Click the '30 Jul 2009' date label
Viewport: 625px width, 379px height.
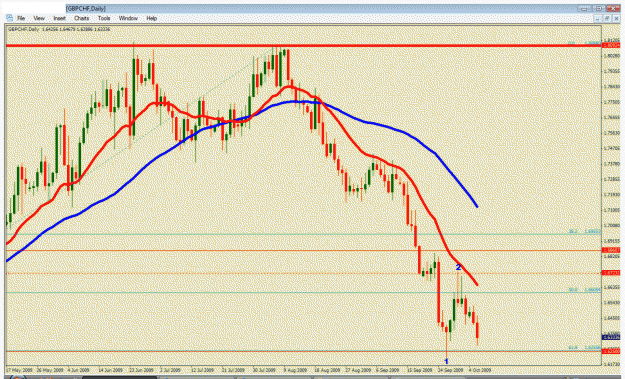pos(265,370)
